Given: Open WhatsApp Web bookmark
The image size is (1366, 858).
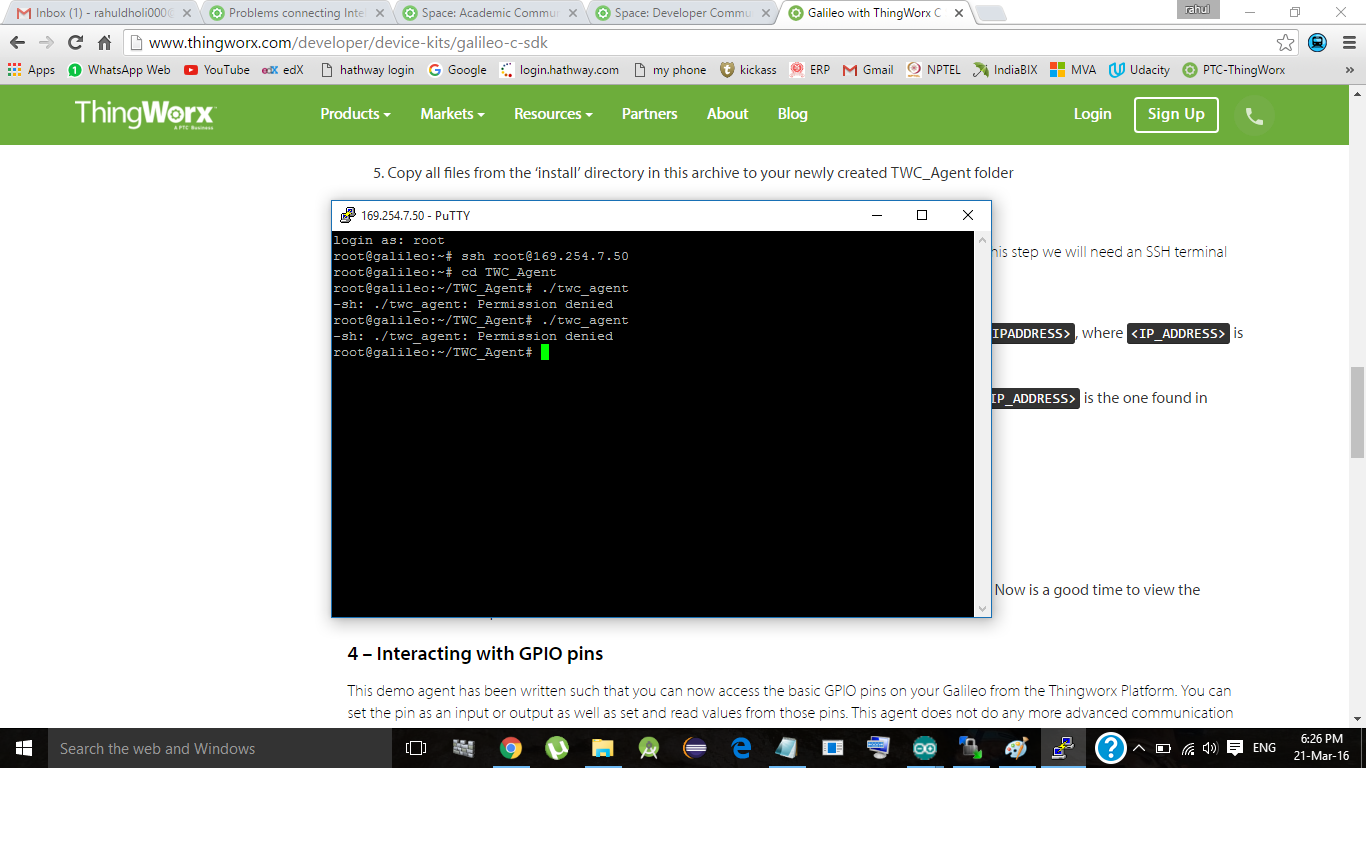Looking at the screenshot, I should click(119, 70).
